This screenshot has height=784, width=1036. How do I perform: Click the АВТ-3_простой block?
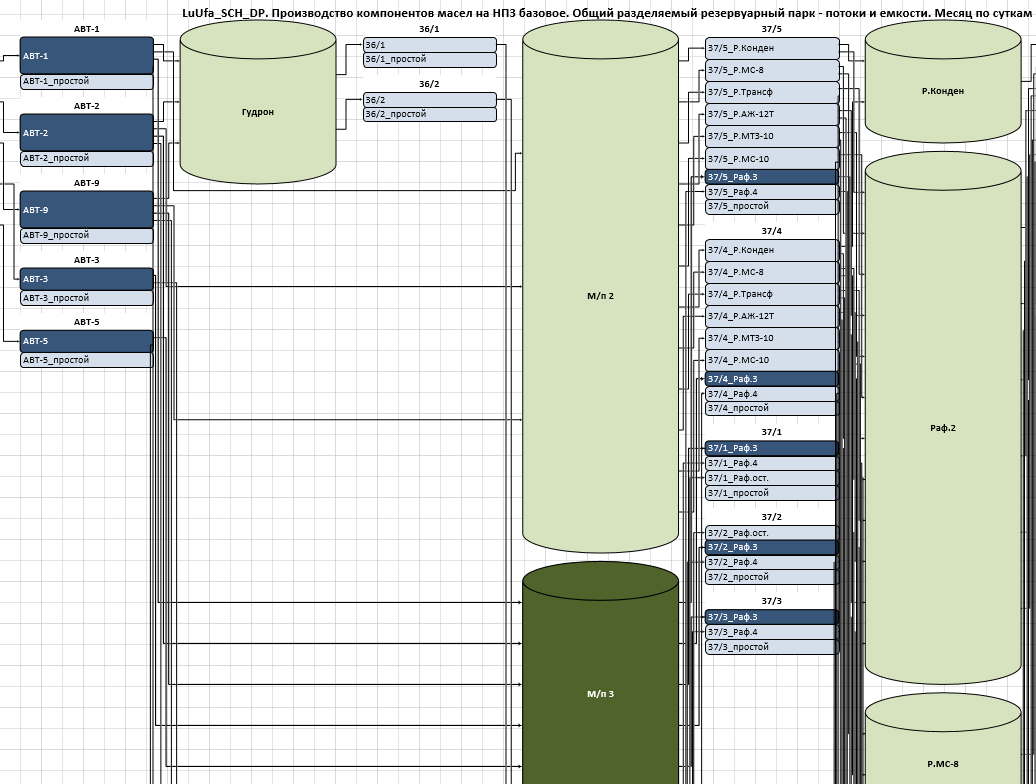tap(87, 298)
